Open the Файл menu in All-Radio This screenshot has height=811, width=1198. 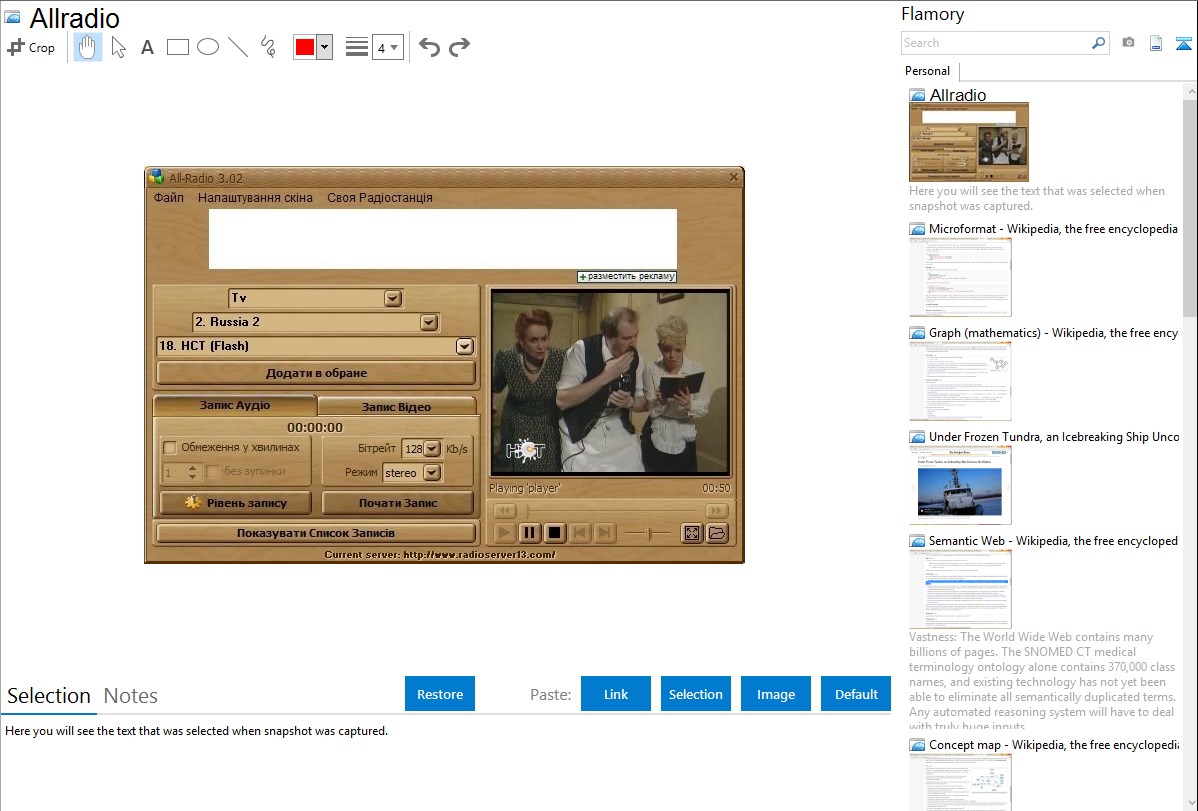pos(169,197)
